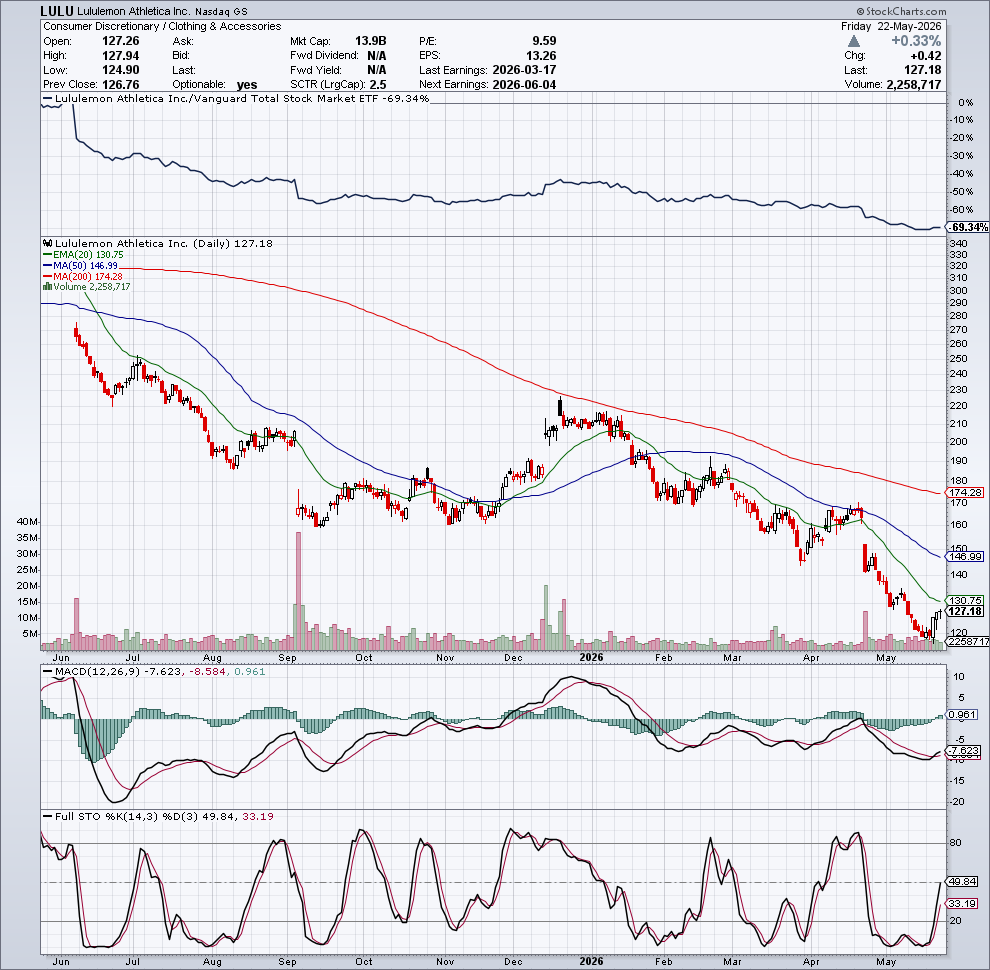Click the +0.33% percent change figure
This screenshot has width=990, height=970.
916,41
